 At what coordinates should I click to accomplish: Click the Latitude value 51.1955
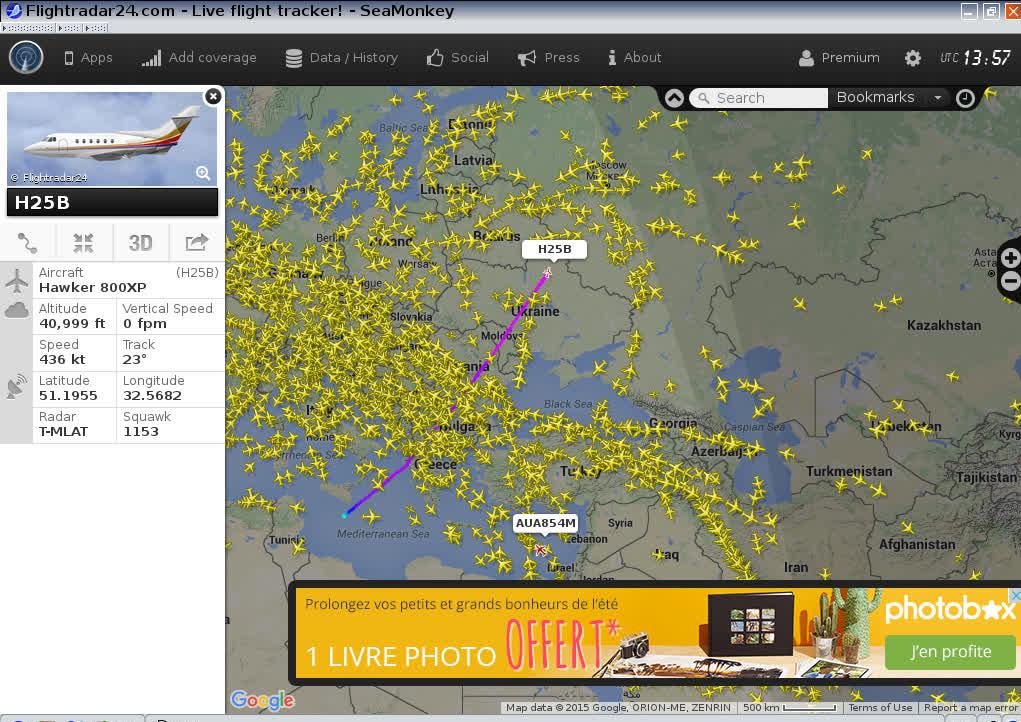[x=68, y=396]
